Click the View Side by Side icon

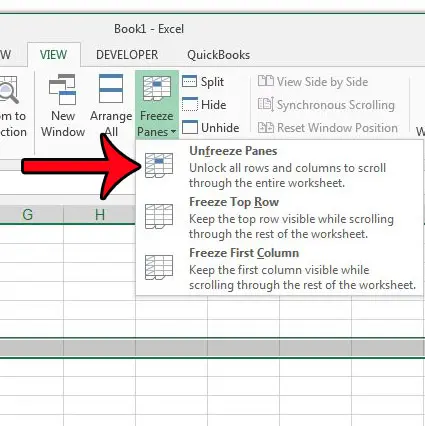[266, 81]
